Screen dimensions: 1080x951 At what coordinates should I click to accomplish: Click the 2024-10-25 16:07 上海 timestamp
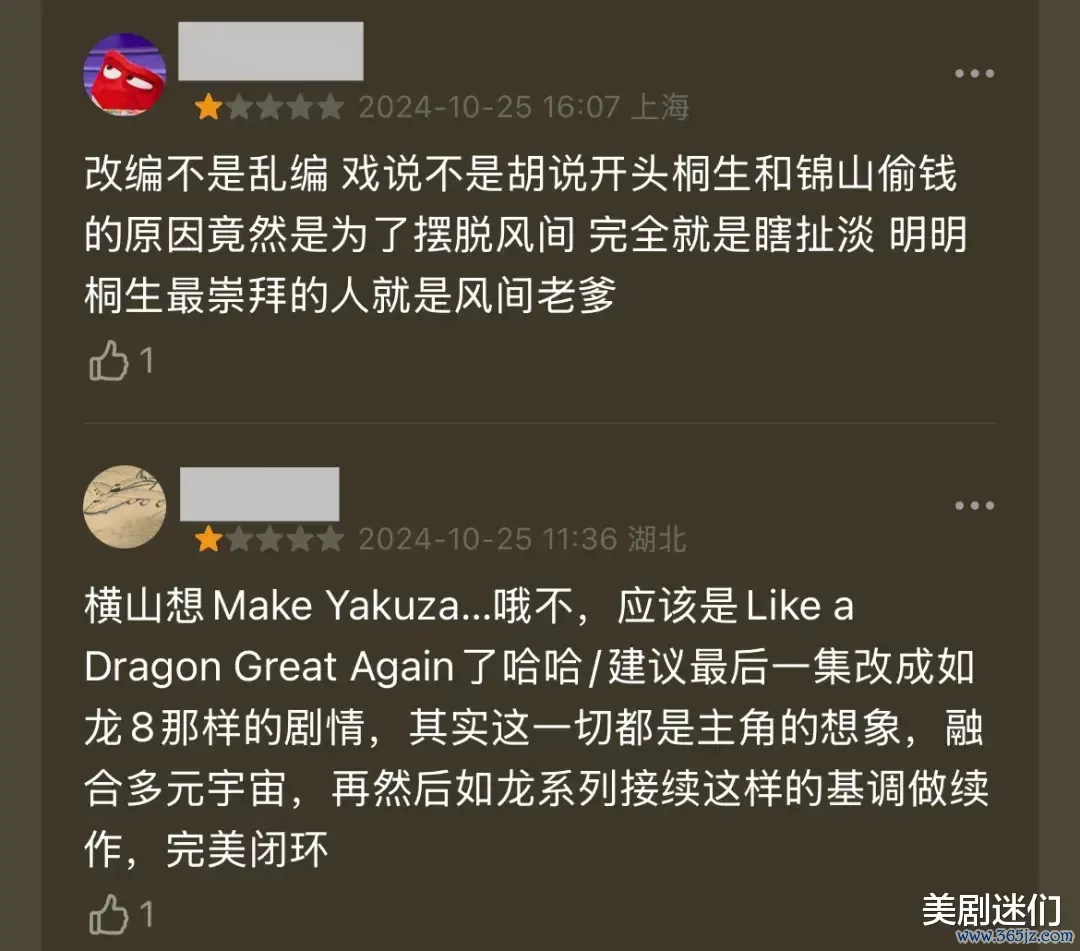tap(524, 107)
